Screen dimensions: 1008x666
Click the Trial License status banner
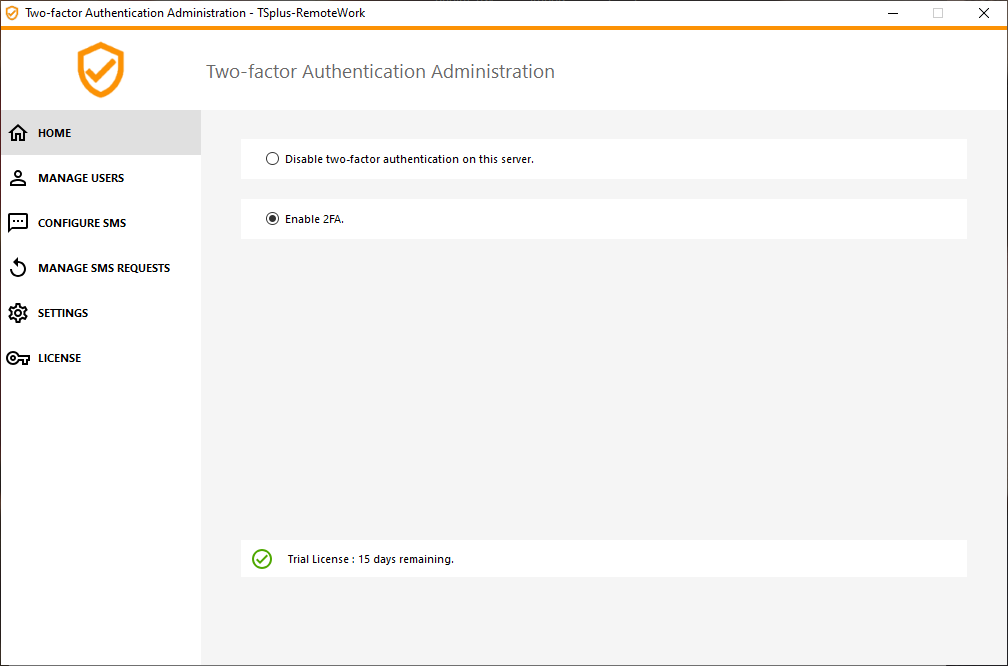pyautogui.click(x=603, y=558)
